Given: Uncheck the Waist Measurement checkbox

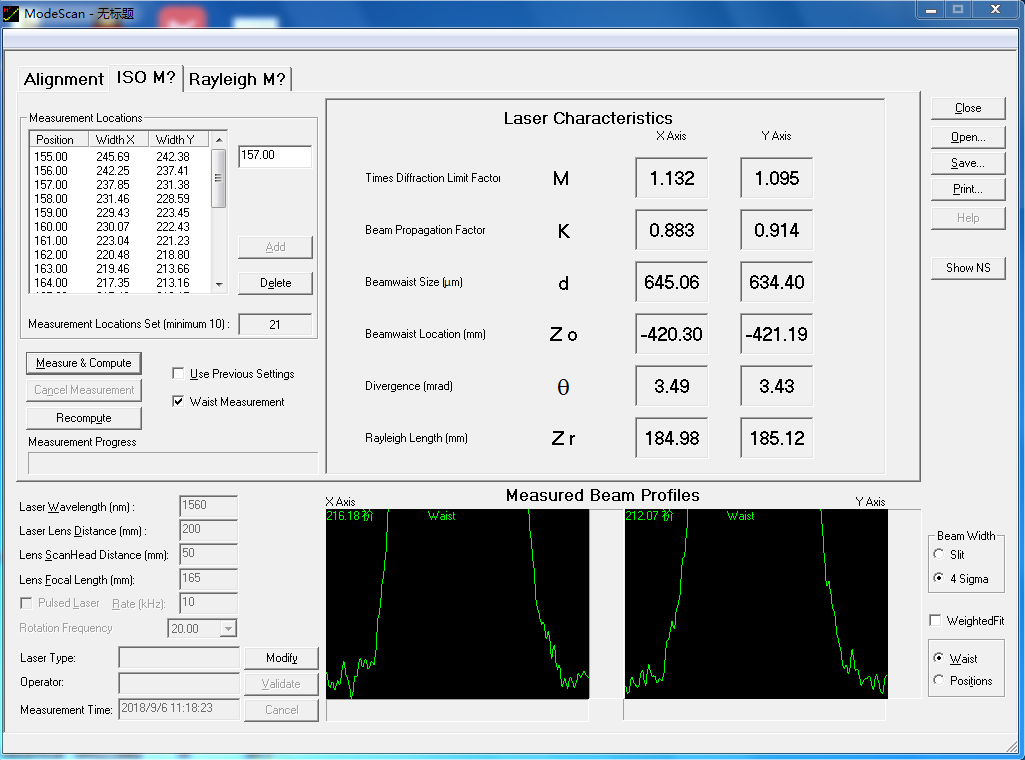Looking at the screenshot, I should pyautogui.click(x=179, y=402).
